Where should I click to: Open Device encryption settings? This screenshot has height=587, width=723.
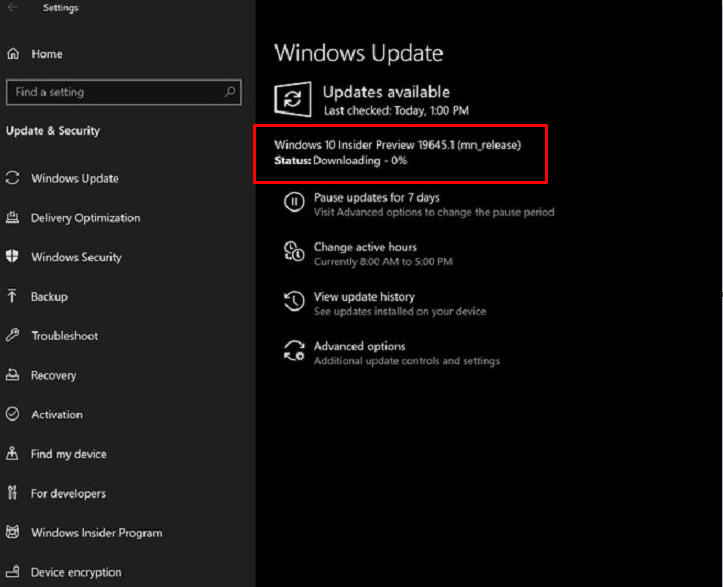76,572
